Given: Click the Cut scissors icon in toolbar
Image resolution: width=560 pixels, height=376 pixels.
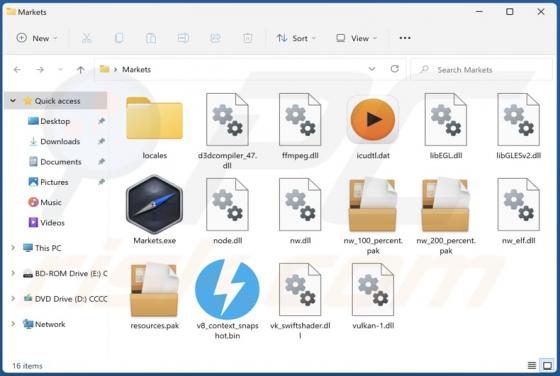Looking at the screenshot, I should (x=86, y=38).
